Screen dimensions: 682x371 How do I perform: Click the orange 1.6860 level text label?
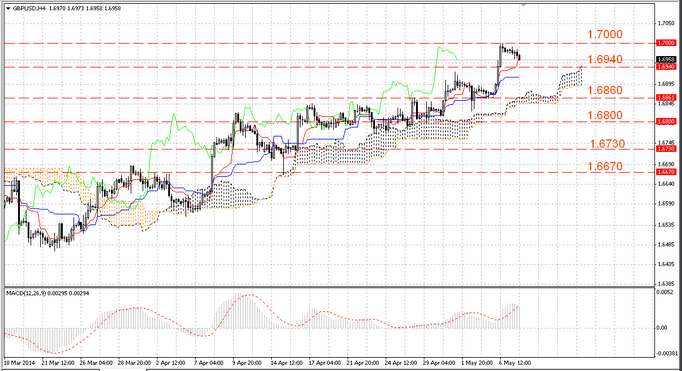pos(605,90)
